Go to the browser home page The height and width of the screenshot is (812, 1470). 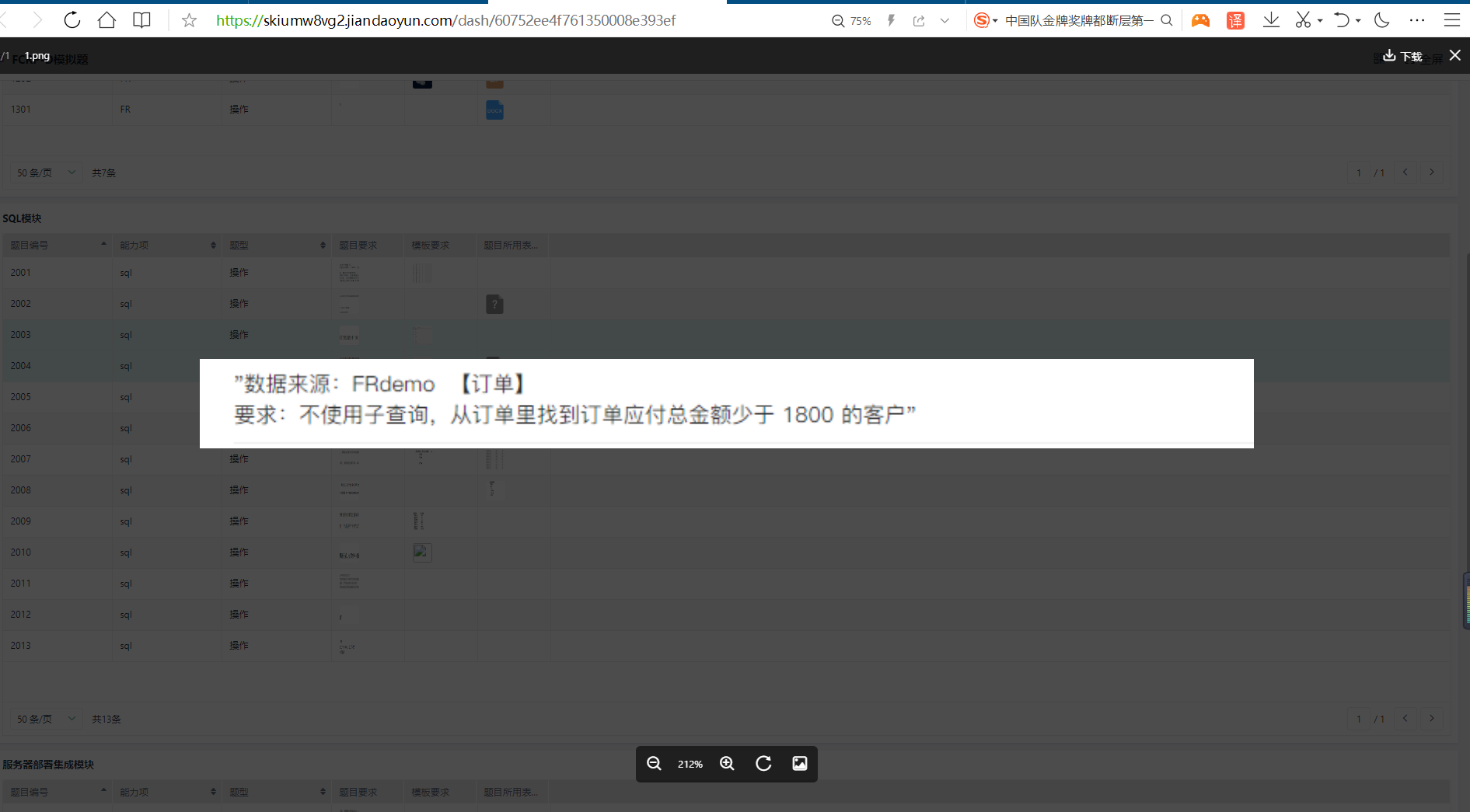(106, 20)
